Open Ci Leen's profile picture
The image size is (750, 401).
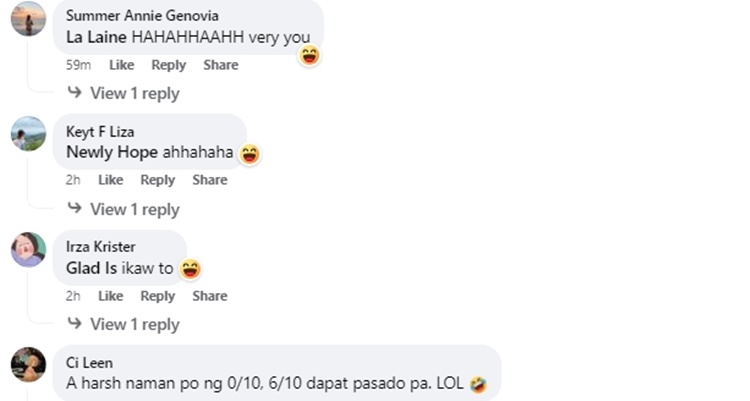click(x=29, y=365)
